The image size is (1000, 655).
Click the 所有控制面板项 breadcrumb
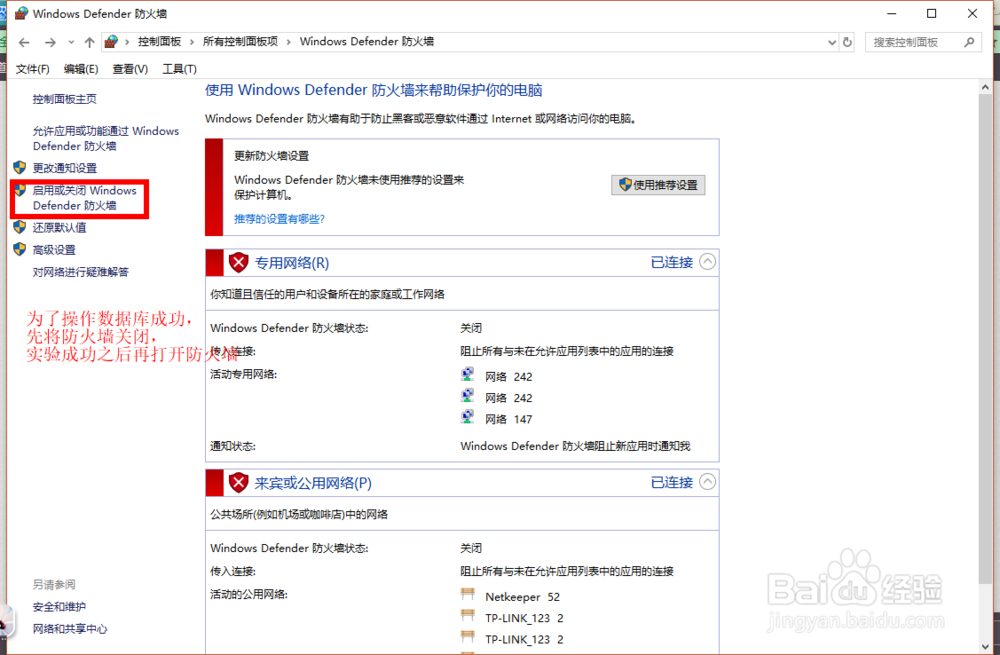click(240, 41)
